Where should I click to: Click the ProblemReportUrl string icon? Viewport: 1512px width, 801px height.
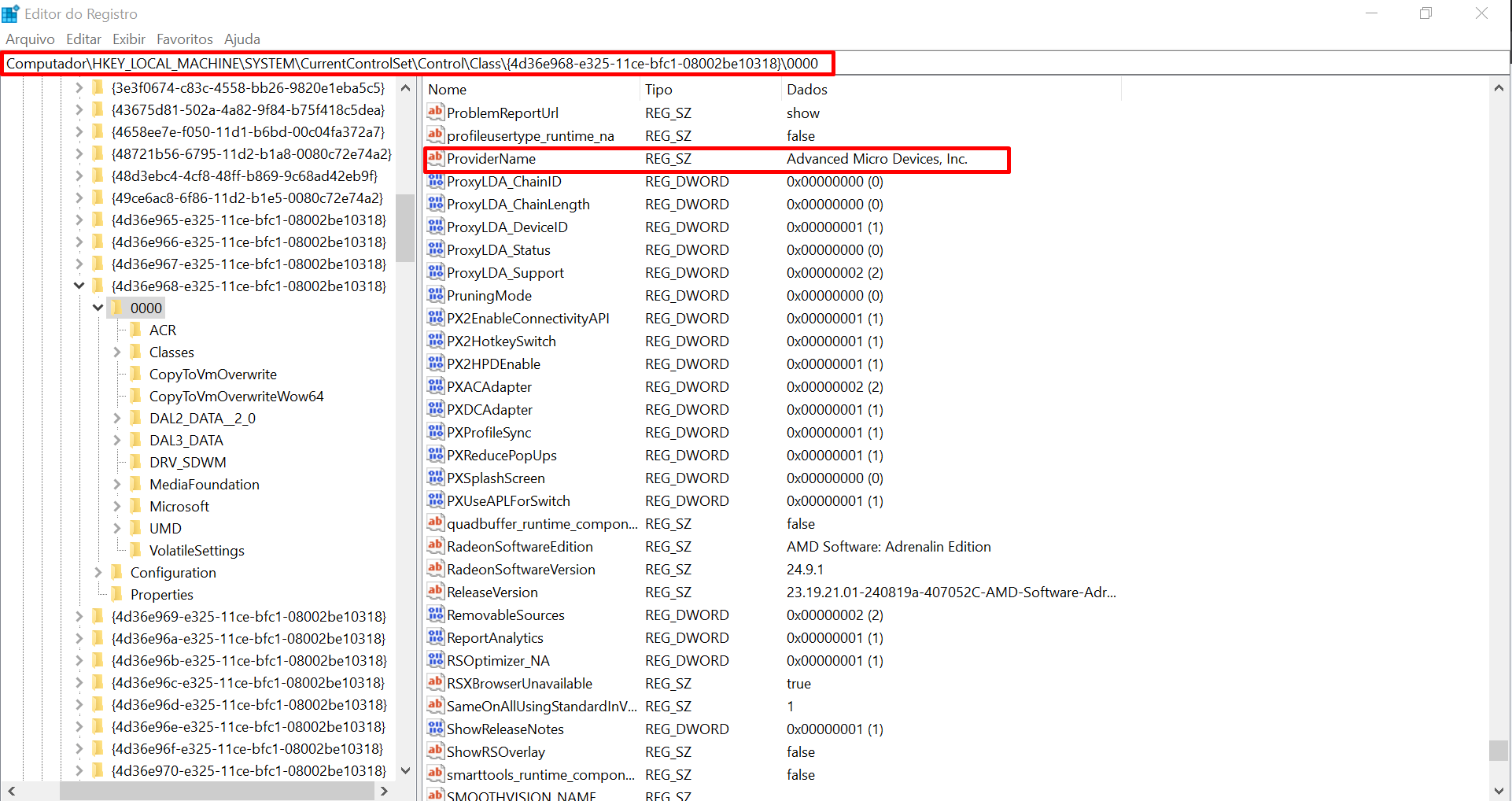tap(436, 113)
